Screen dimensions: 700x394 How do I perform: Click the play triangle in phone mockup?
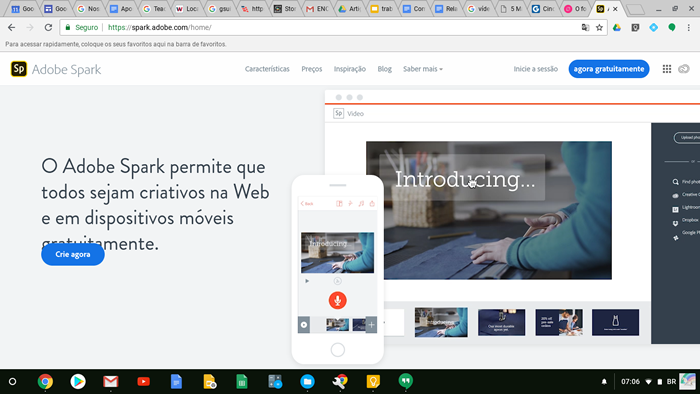[307, 281]
